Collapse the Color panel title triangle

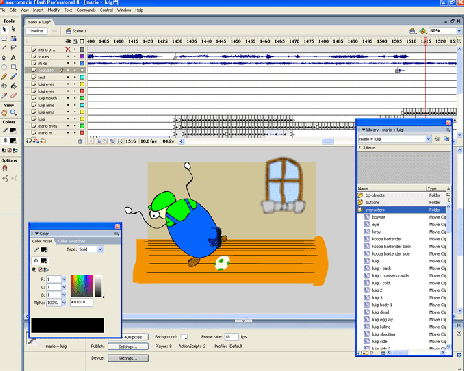click(x=37, y=234)
